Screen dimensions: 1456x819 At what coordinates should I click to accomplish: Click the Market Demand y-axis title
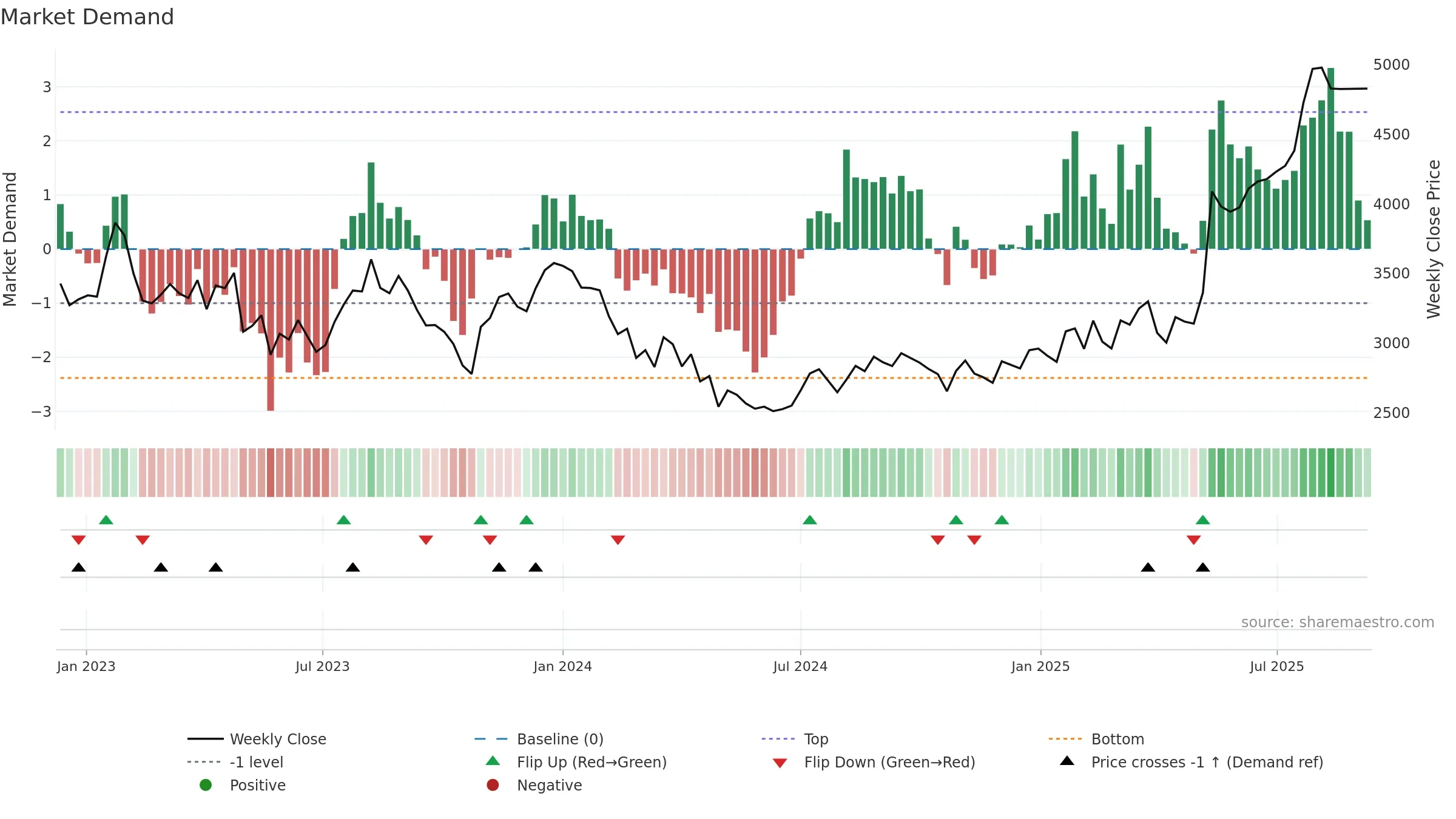pos(10,239)
